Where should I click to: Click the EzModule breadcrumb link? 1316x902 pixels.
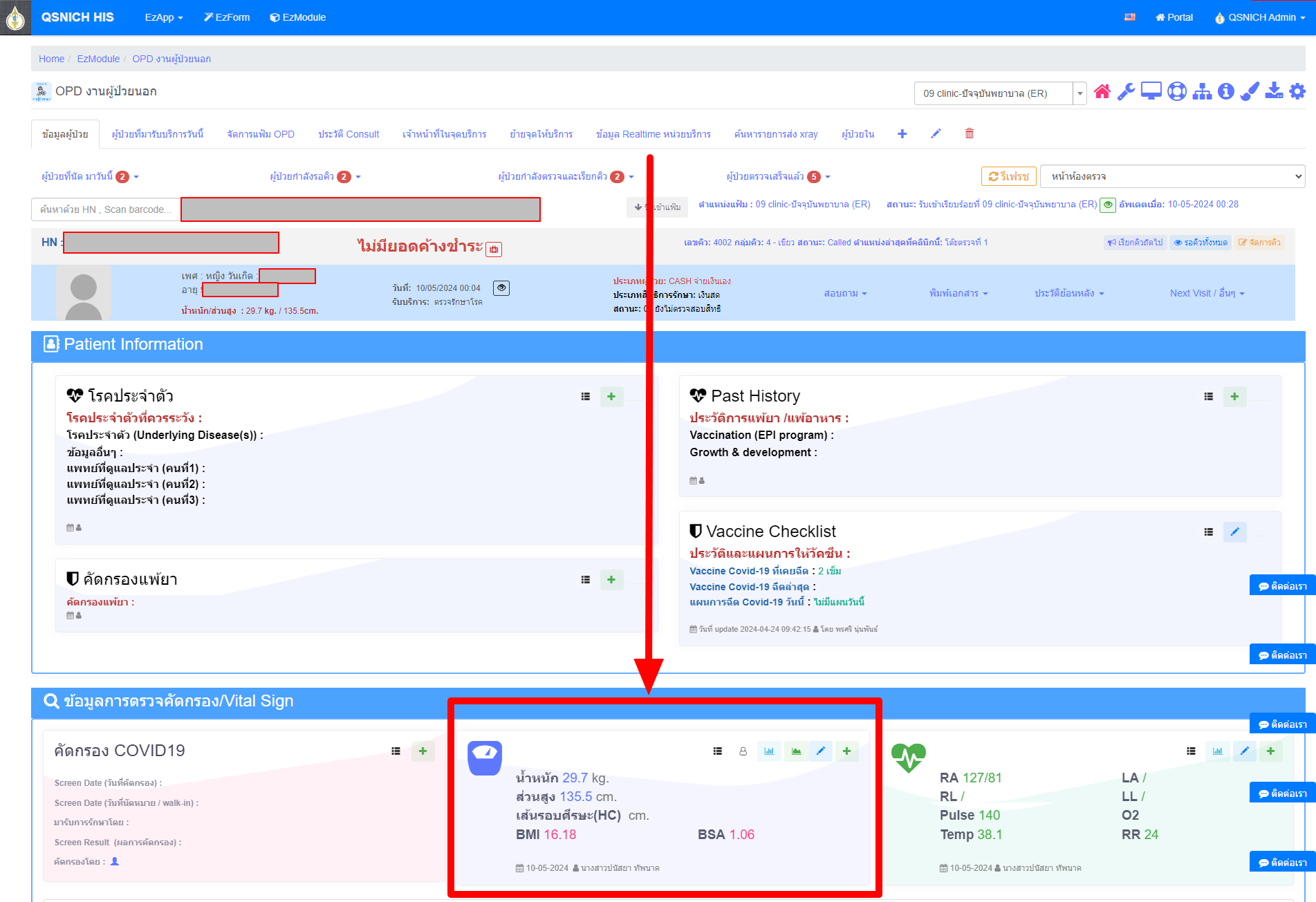tap(98, 59)
